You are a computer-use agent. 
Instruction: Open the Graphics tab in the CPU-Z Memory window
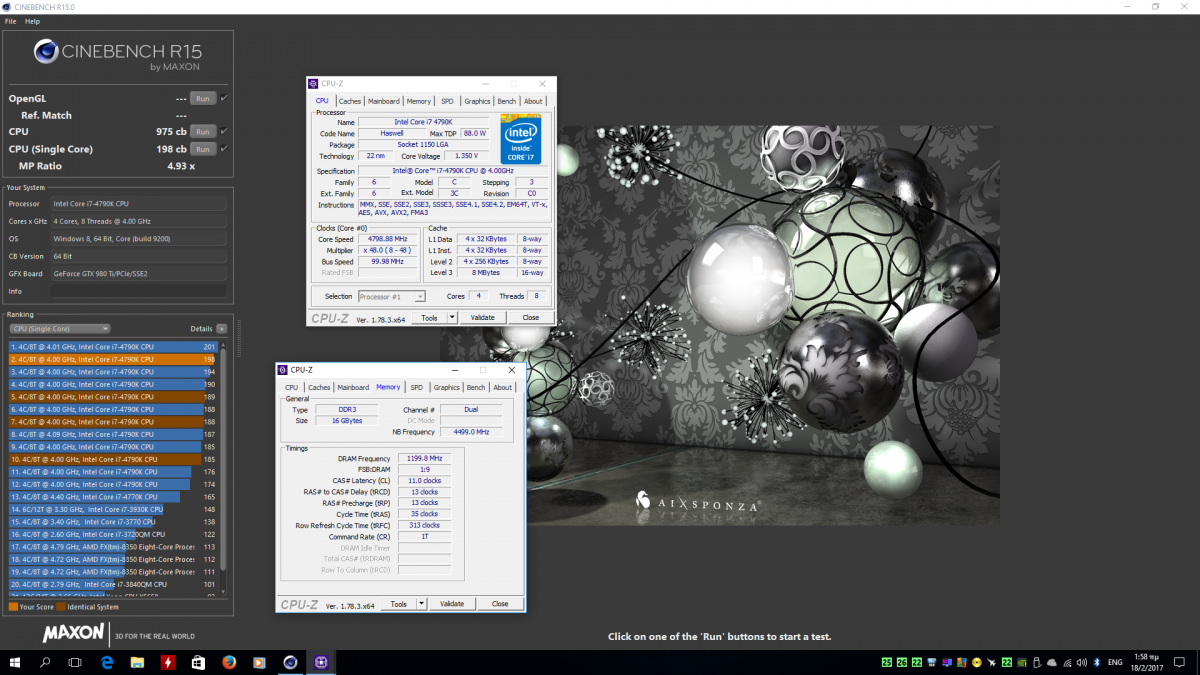(x=447, y=387)
